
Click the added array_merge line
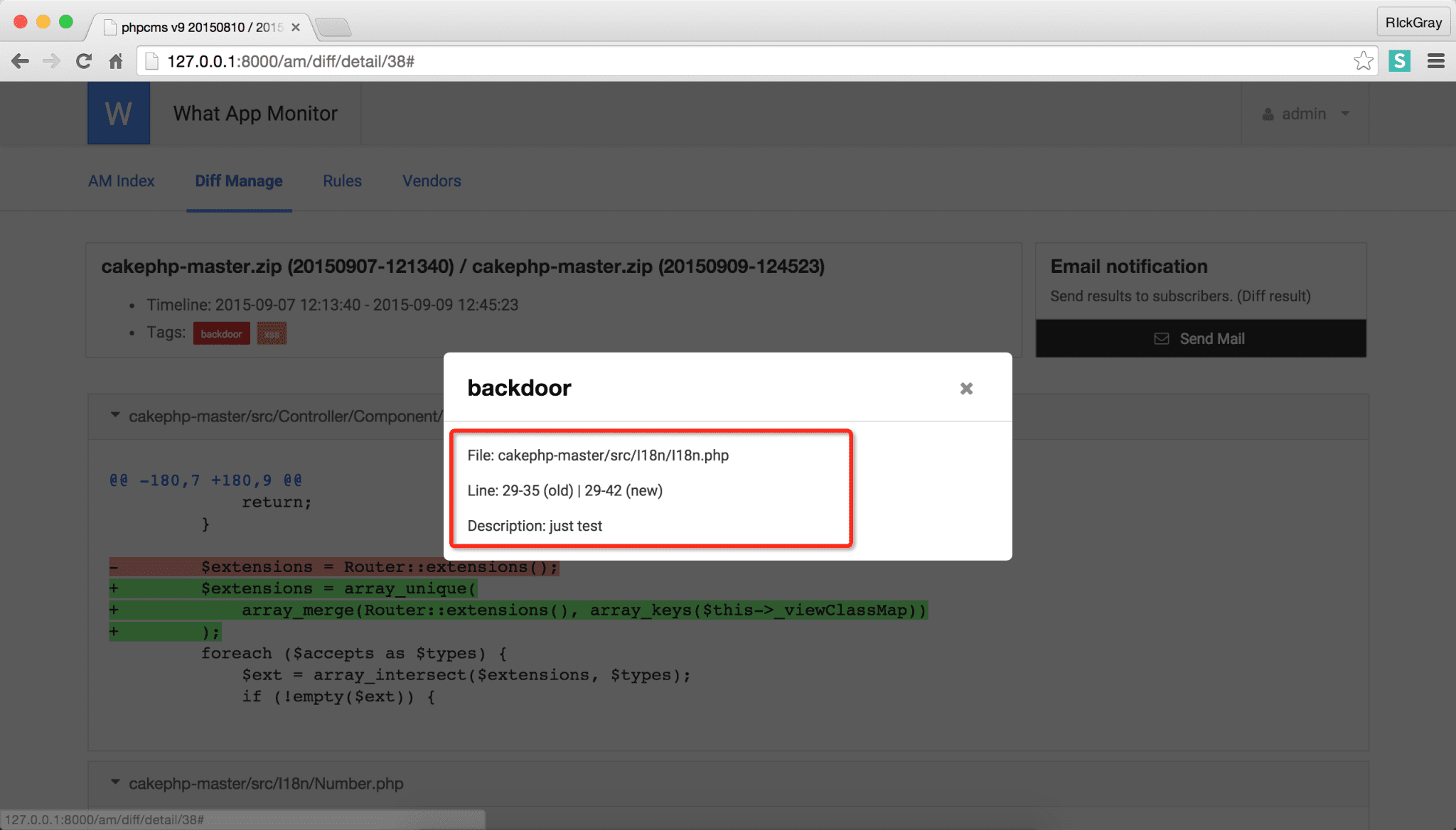518,610
